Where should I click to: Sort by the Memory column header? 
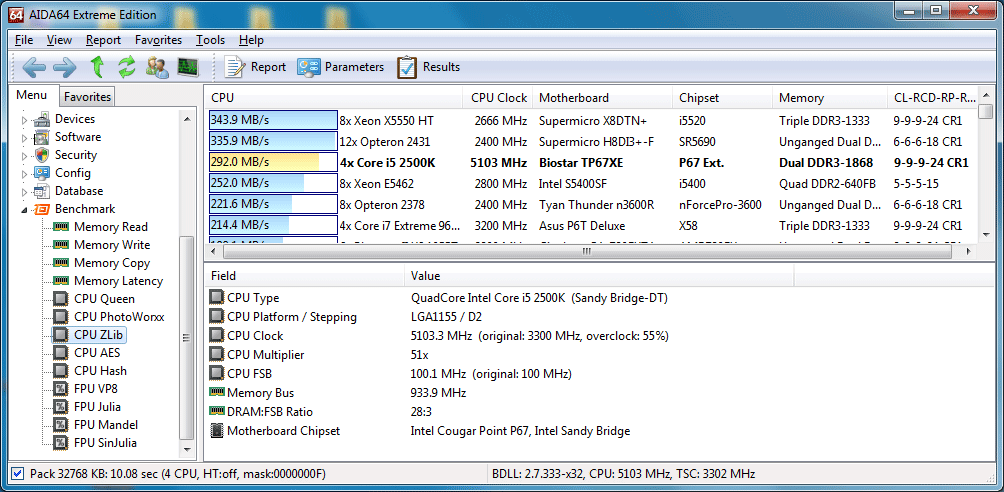pos(829,97)
